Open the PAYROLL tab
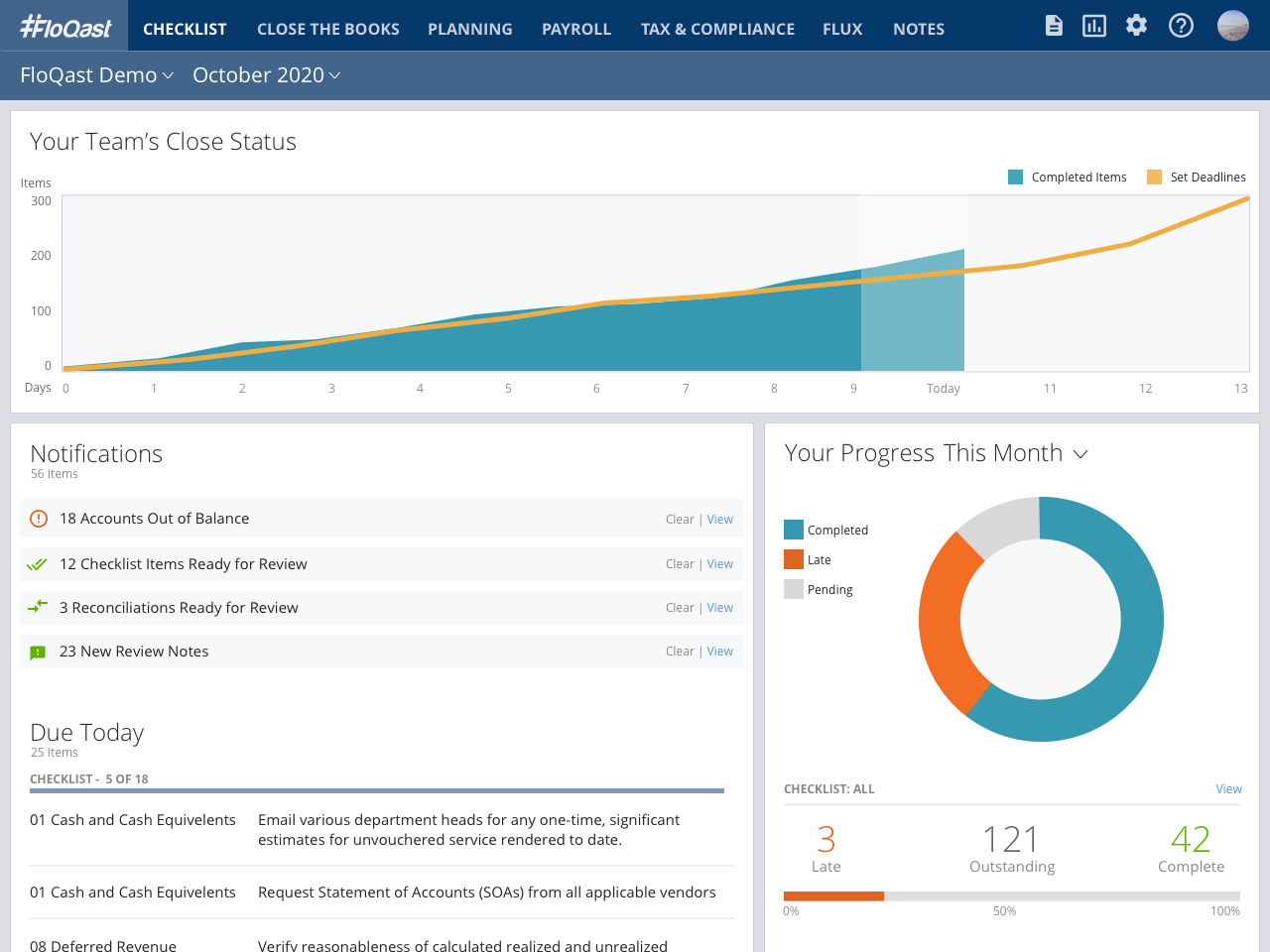The width and height of the screenshot is (1270, 952). (x=576, y=29)
